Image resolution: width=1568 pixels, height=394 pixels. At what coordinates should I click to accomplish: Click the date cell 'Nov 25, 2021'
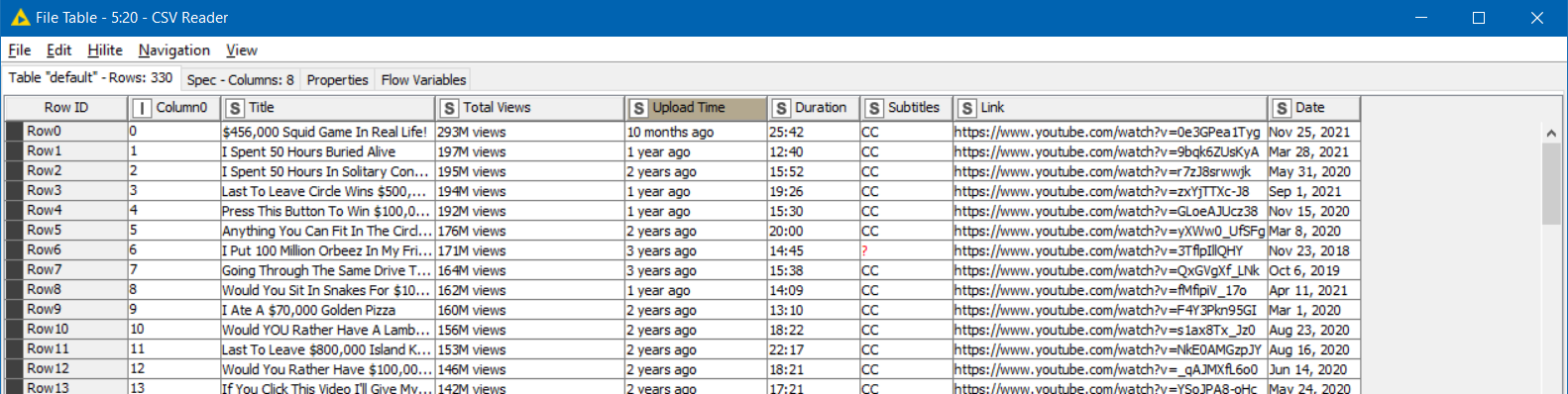(x=1313, y=132)
